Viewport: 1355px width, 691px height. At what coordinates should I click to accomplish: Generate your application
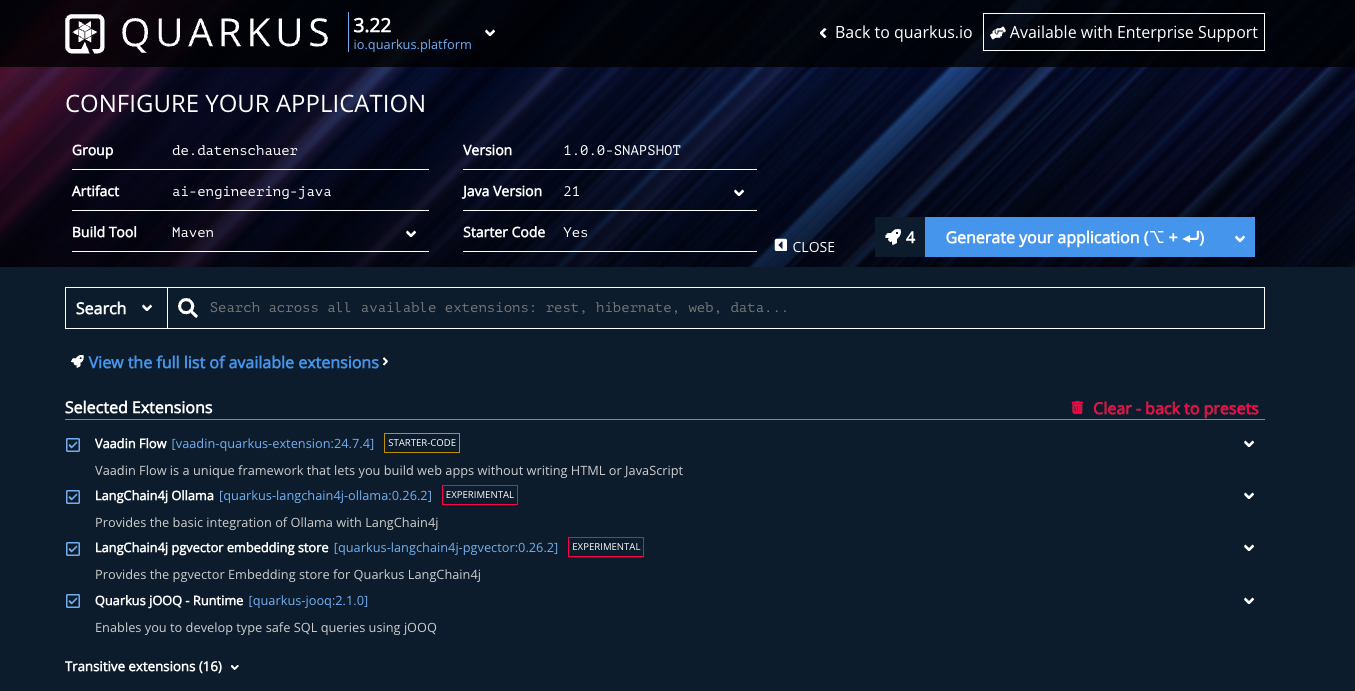coord(1075,237)
